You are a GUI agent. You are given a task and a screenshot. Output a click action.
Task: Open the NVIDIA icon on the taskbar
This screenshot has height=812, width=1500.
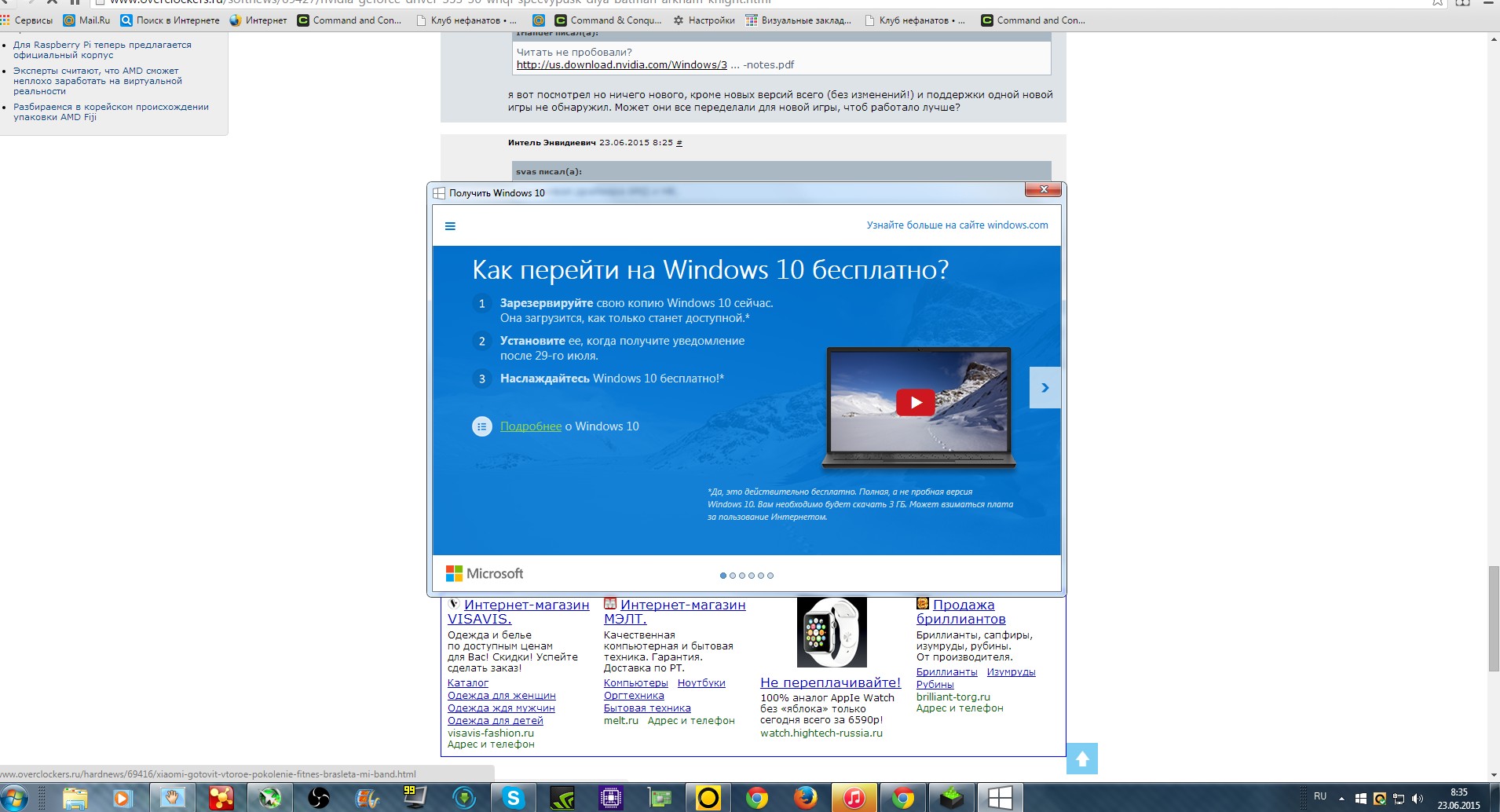coord(562,799)
